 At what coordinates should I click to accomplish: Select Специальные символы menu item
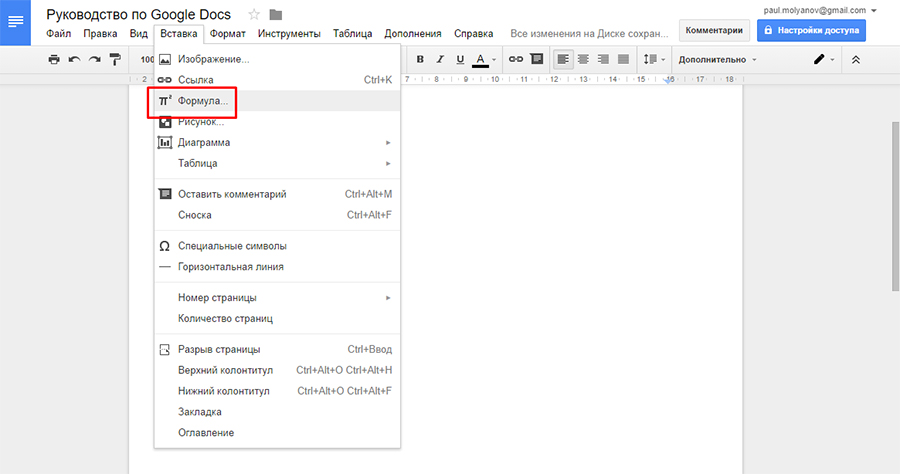[x=277, y=246]
